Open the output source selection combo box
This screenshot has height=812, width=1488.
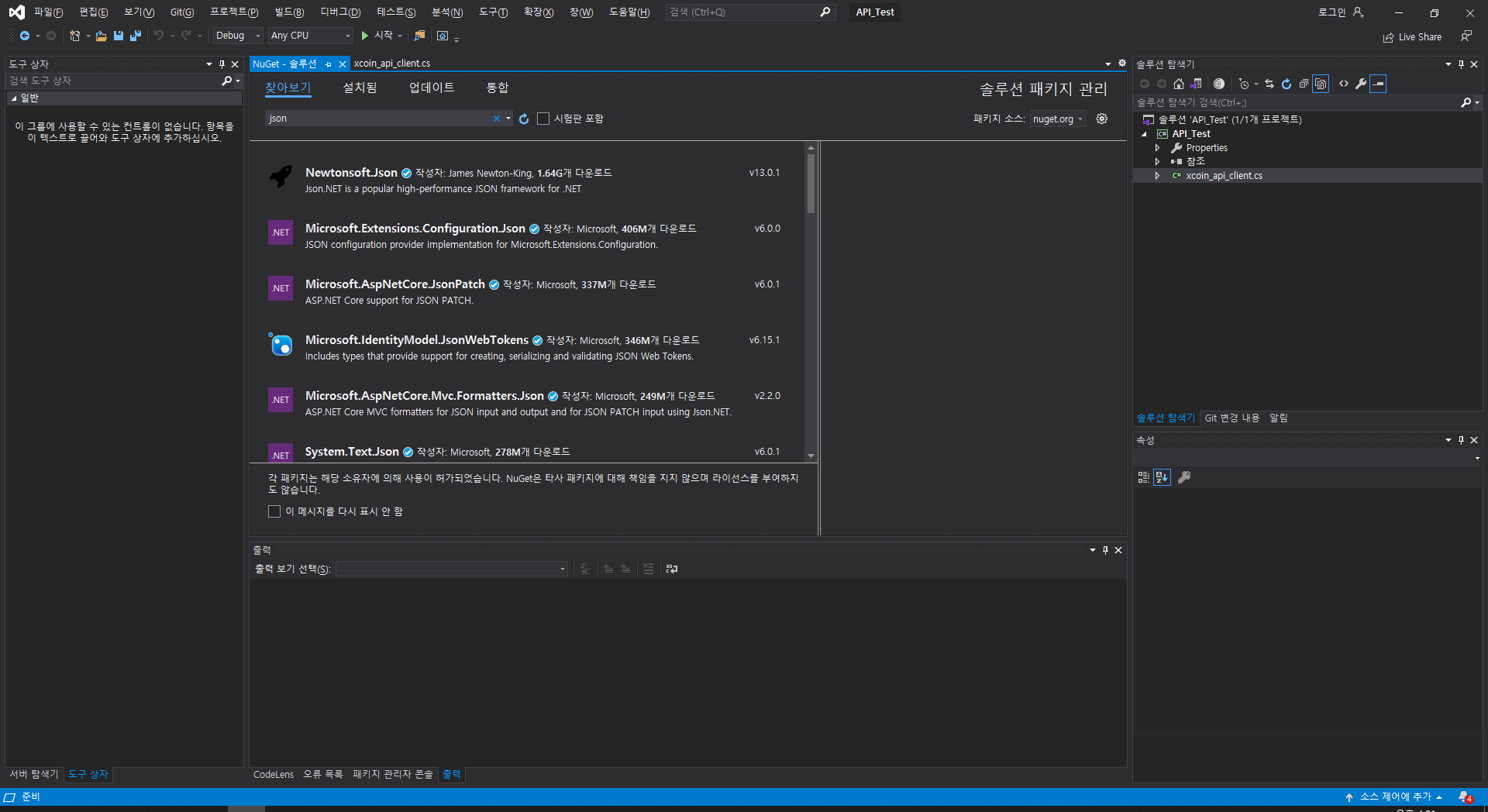point(452,569)
